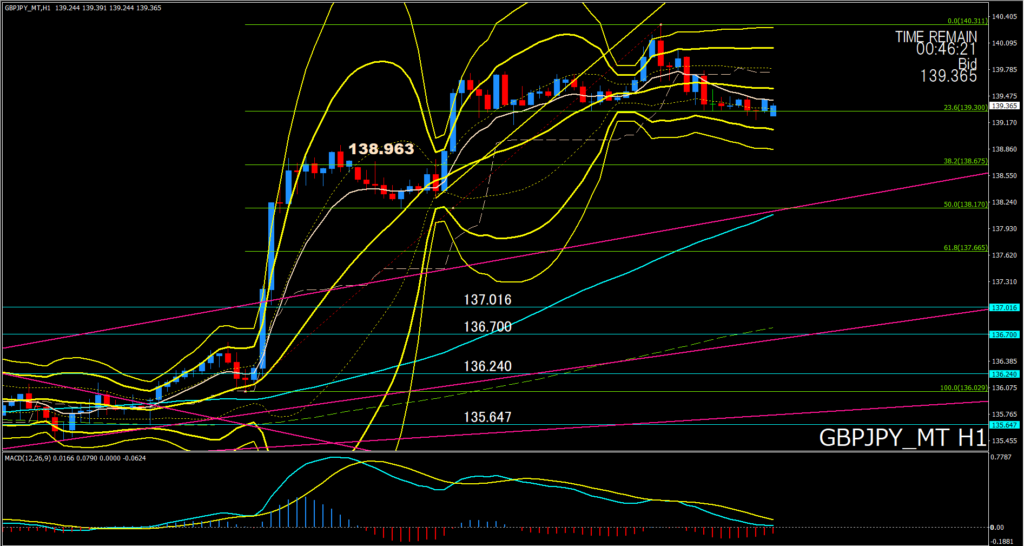Click the 135.765 price axis value
Screen dimensions: 1024x546
click(1006, 414)
